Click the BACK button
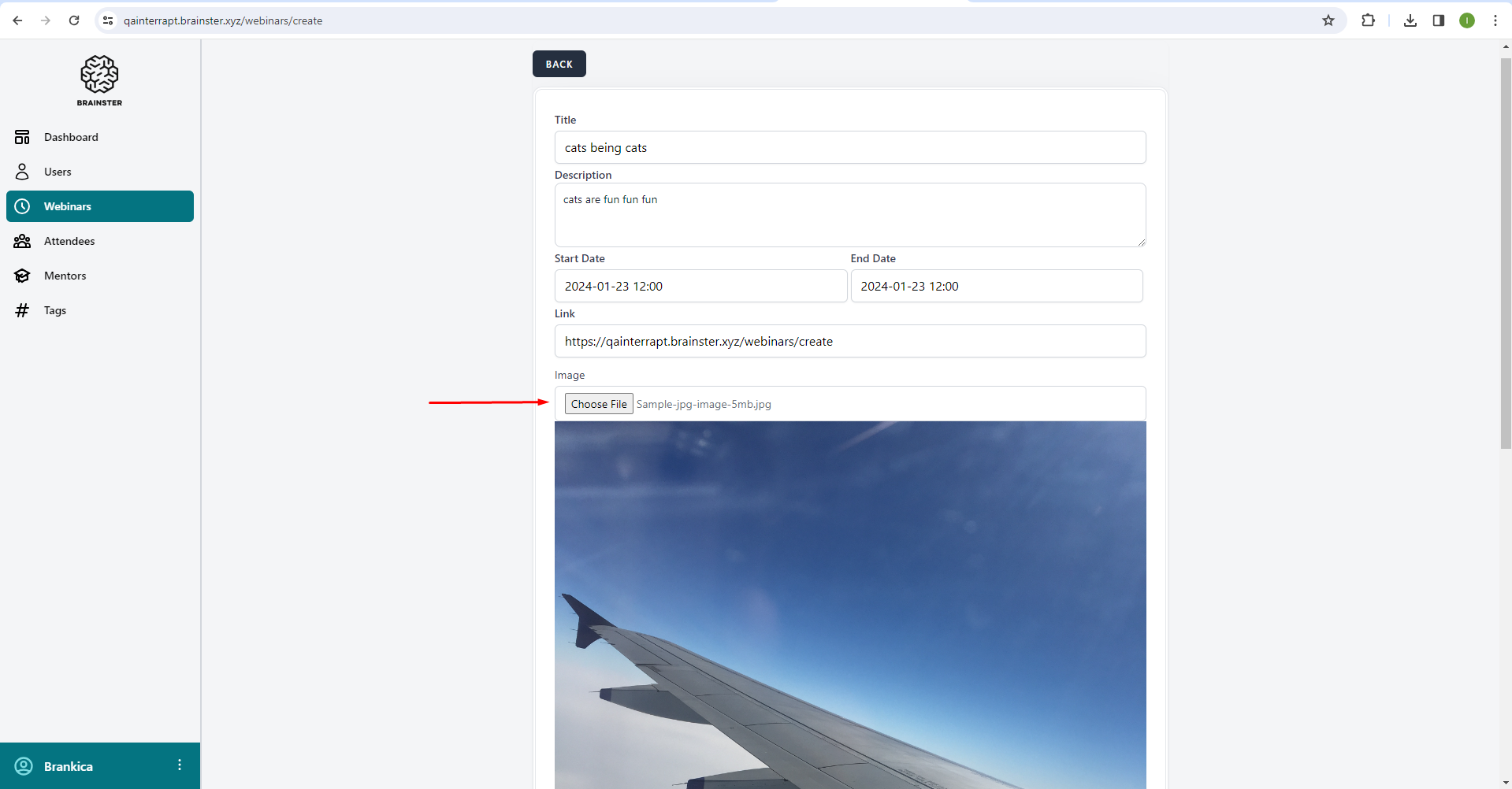 coord(559,64)
